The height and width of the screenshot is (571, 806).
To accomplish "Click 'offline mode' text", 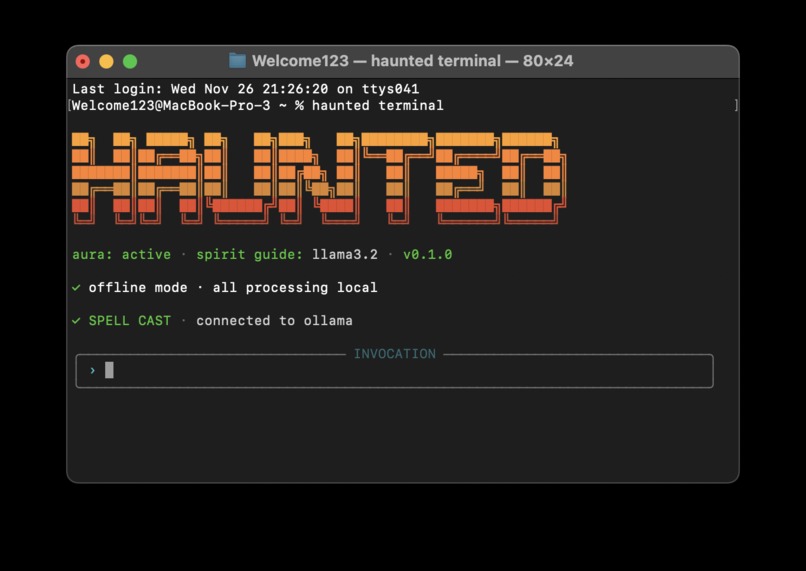I will (x=138, y=287).
